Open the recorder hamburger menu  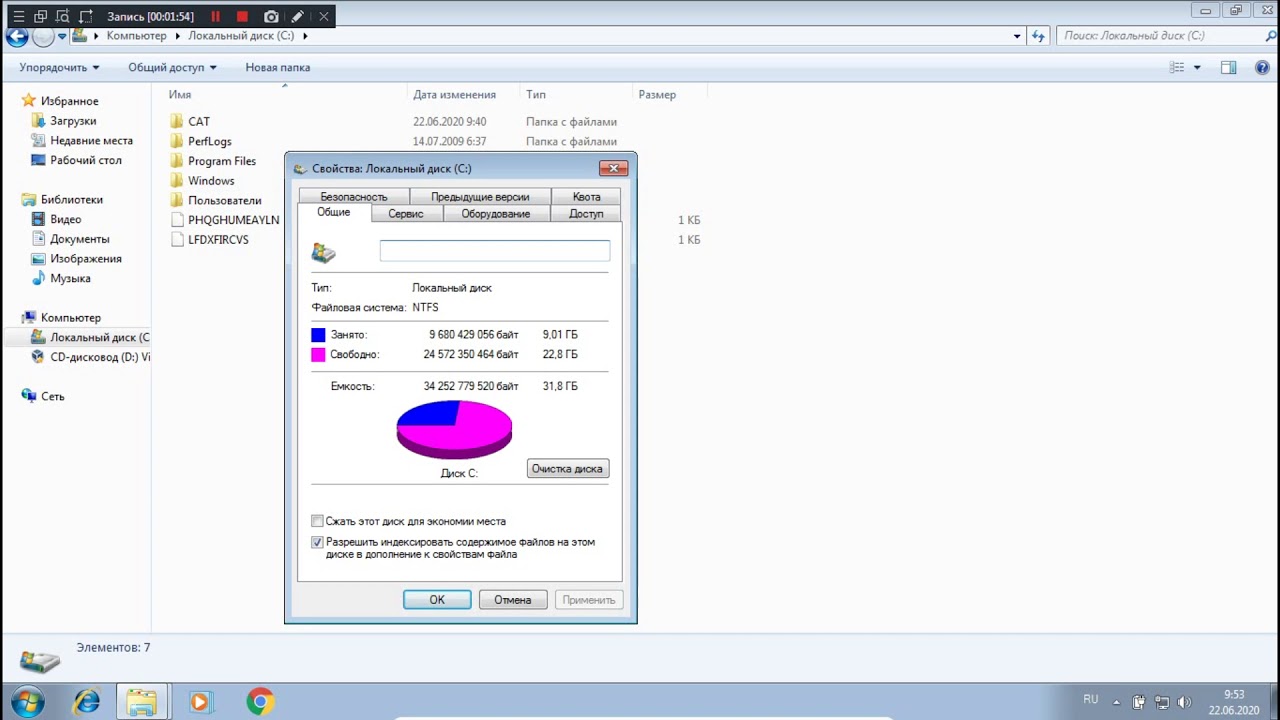[x=18, y=16]
